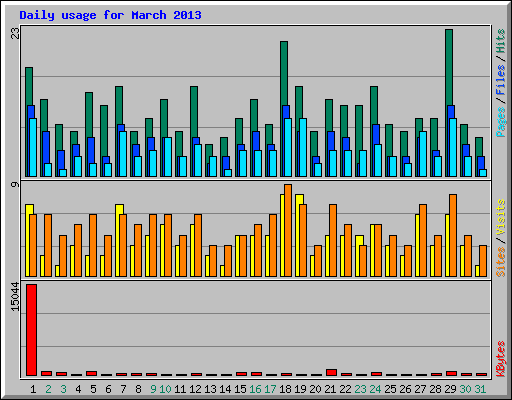Click day label 29 on the x-axis
Image resolution: width=512 pixels, height=400 pixels.
pos(450,389)
